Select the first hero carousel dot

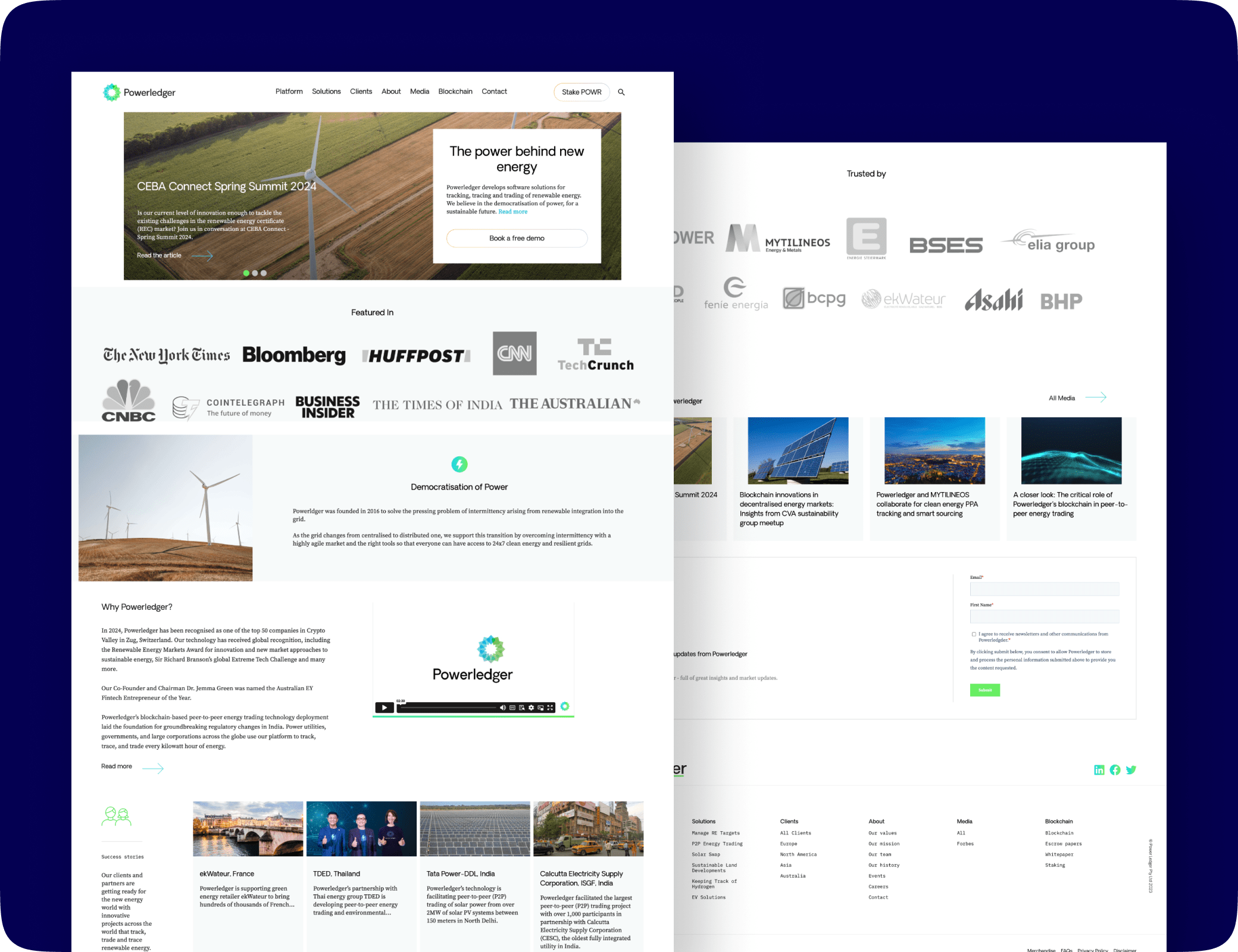pyautogui.click(x=246, y=273)
